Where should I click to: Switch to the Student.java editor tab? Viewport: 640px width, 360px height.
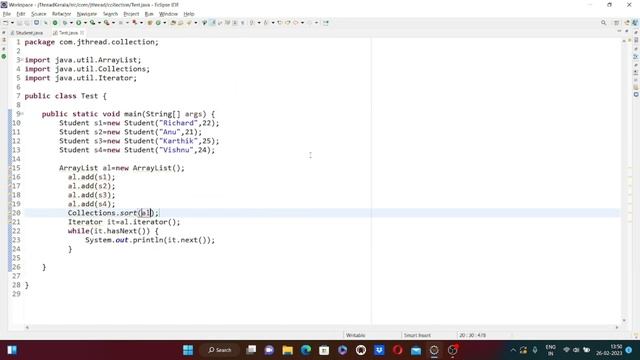[27, 33]
